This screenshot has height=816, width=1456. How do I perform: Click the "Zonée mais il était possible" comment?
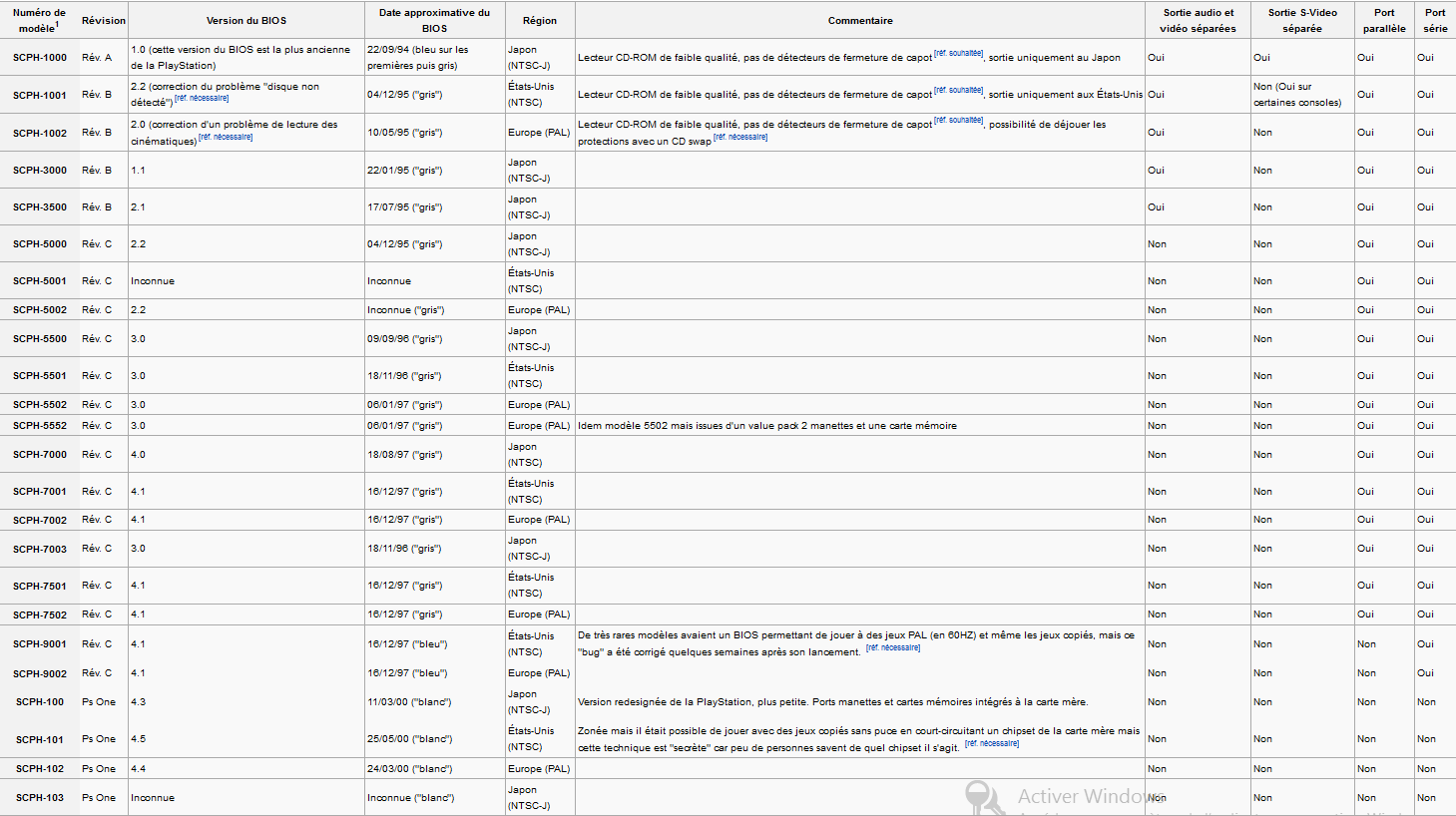click(858, 739)
